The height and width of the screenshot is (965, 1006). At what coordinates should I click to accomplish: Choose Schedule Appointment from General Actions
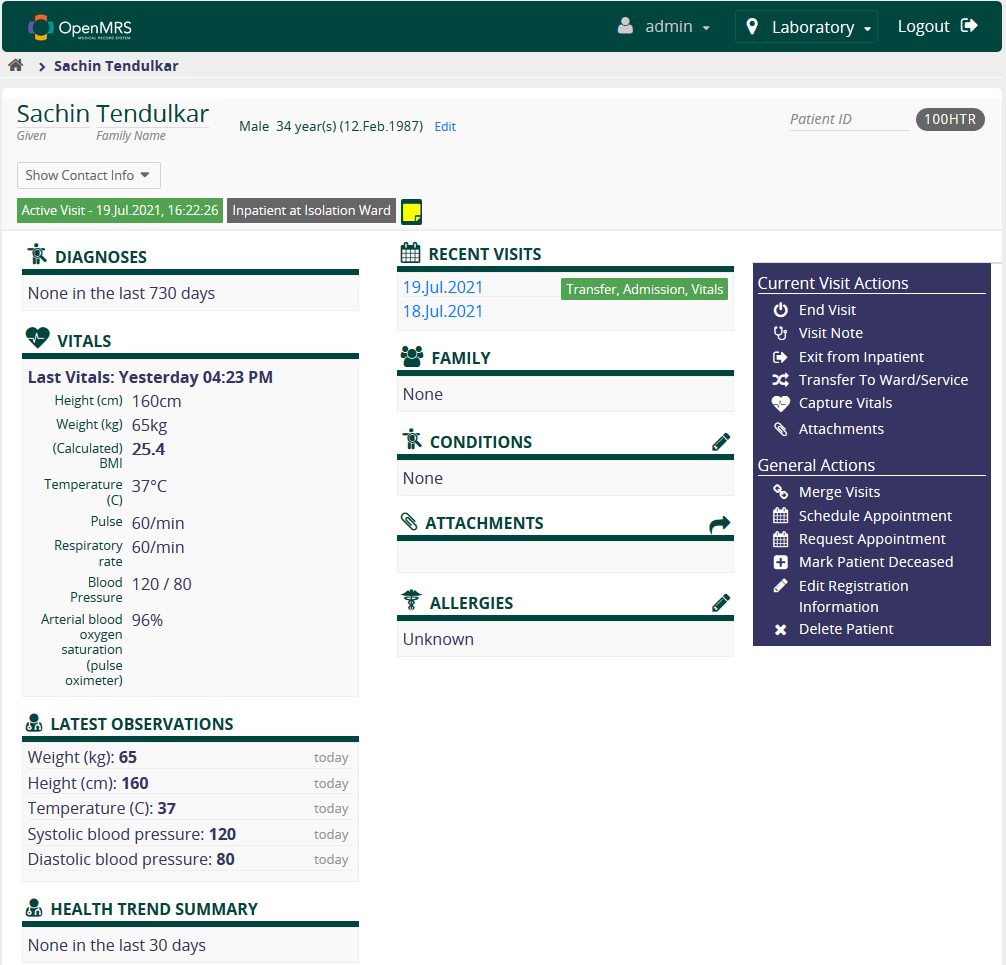click(x=874, y=516)
